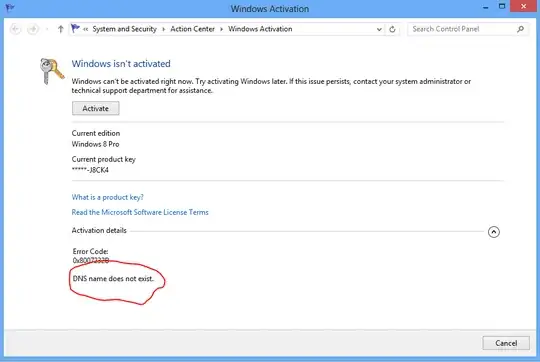
Task: Click the search magnifier icon
Action: coord(520,29)
